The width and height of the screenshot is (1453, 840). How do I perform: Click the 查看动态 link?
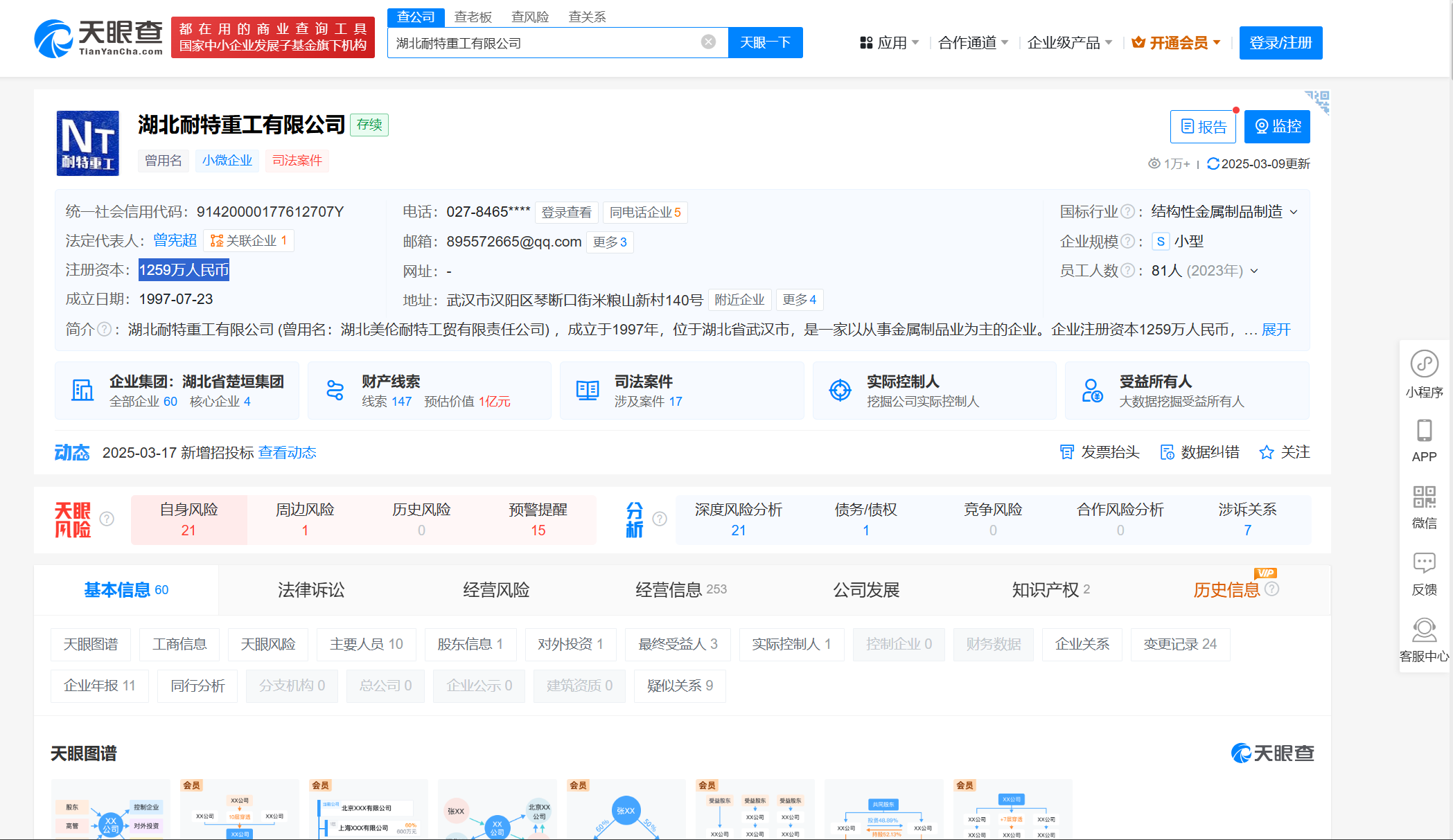[287, 453]
